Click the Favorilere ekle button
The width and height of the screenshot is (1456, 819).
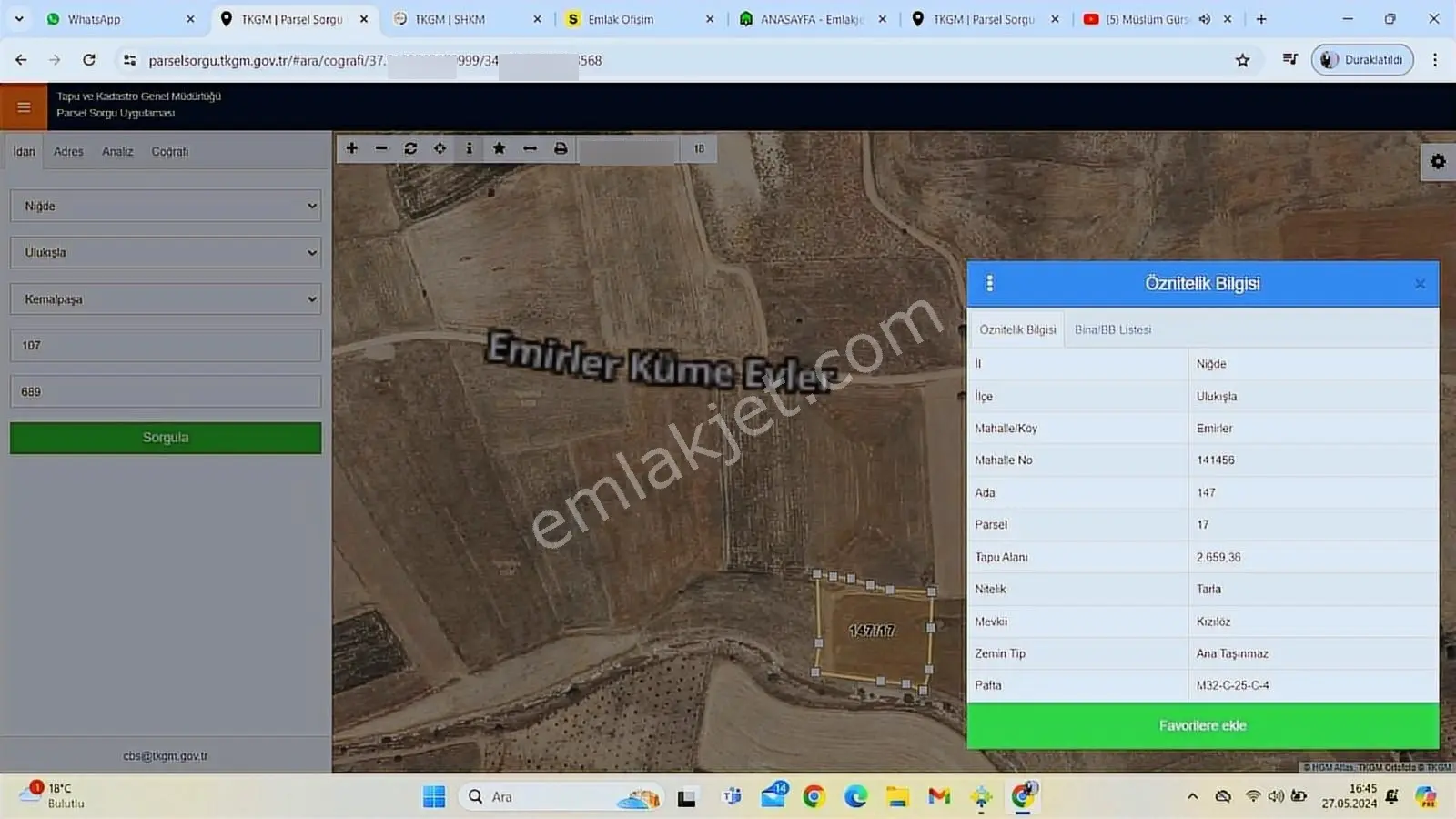pos(1202,725)
